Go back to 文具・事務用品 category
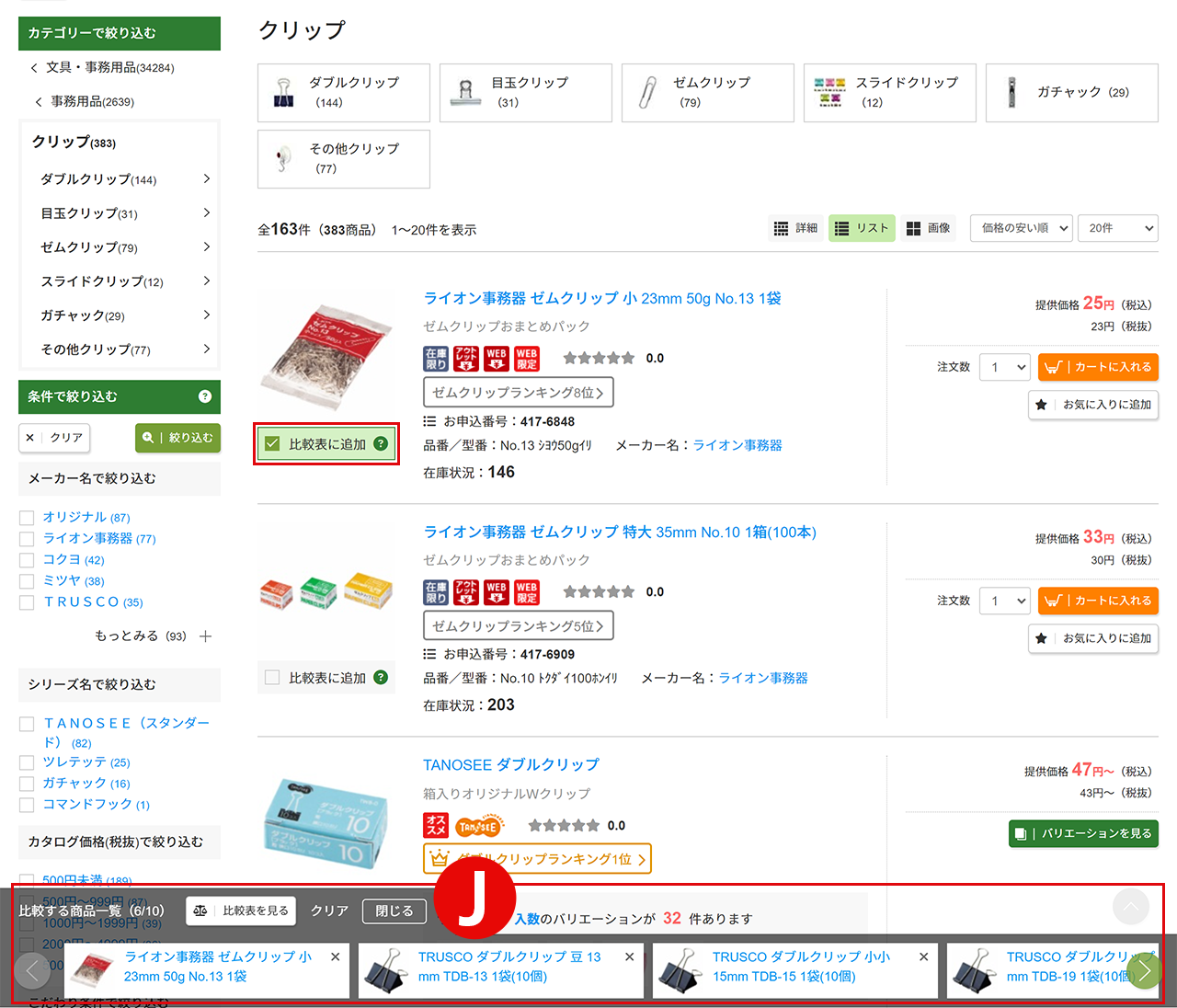1177x1008 pixels. 103,67
